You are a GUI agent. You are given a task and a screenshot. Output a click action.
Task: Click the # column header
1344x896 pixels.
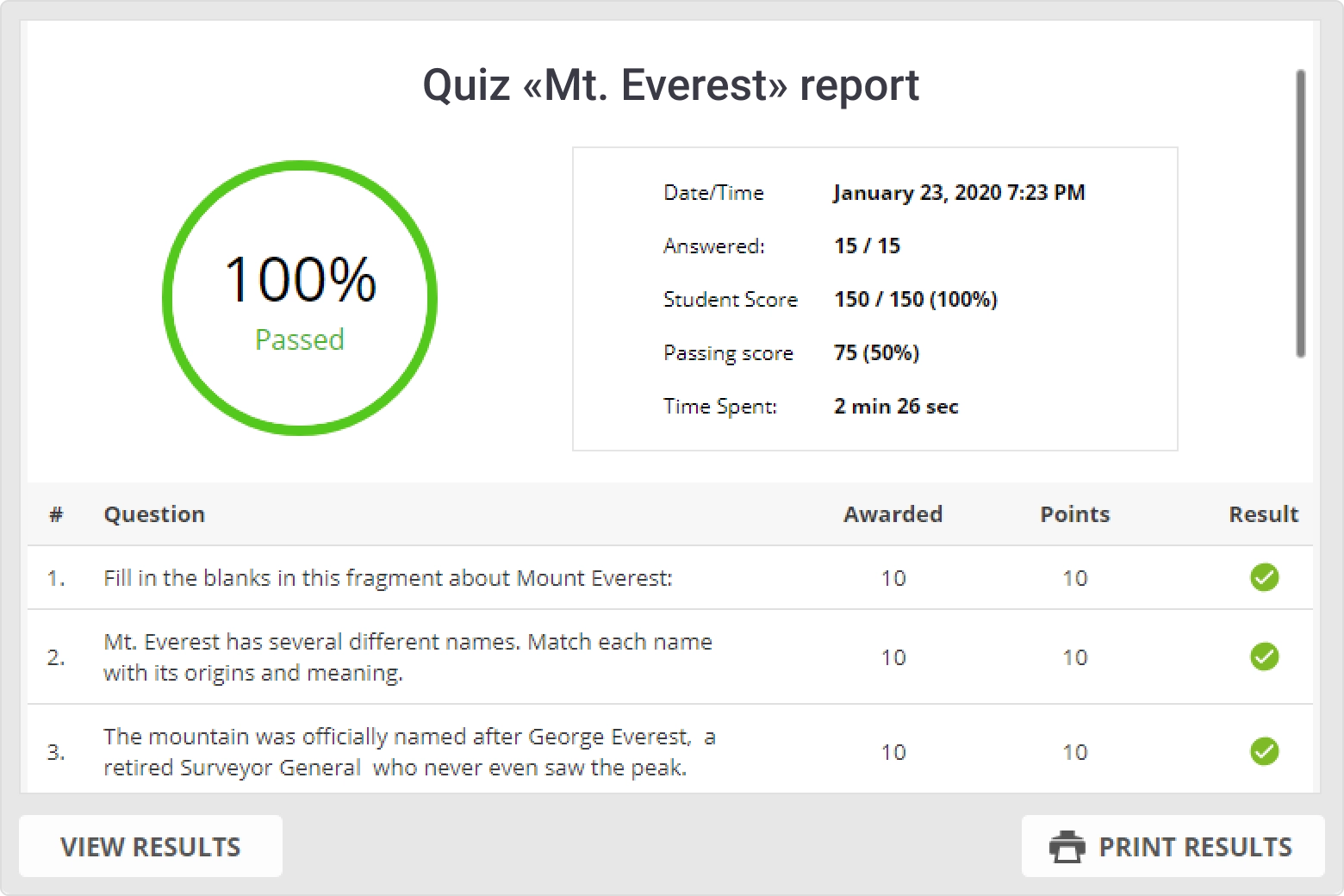click(56, 514)
